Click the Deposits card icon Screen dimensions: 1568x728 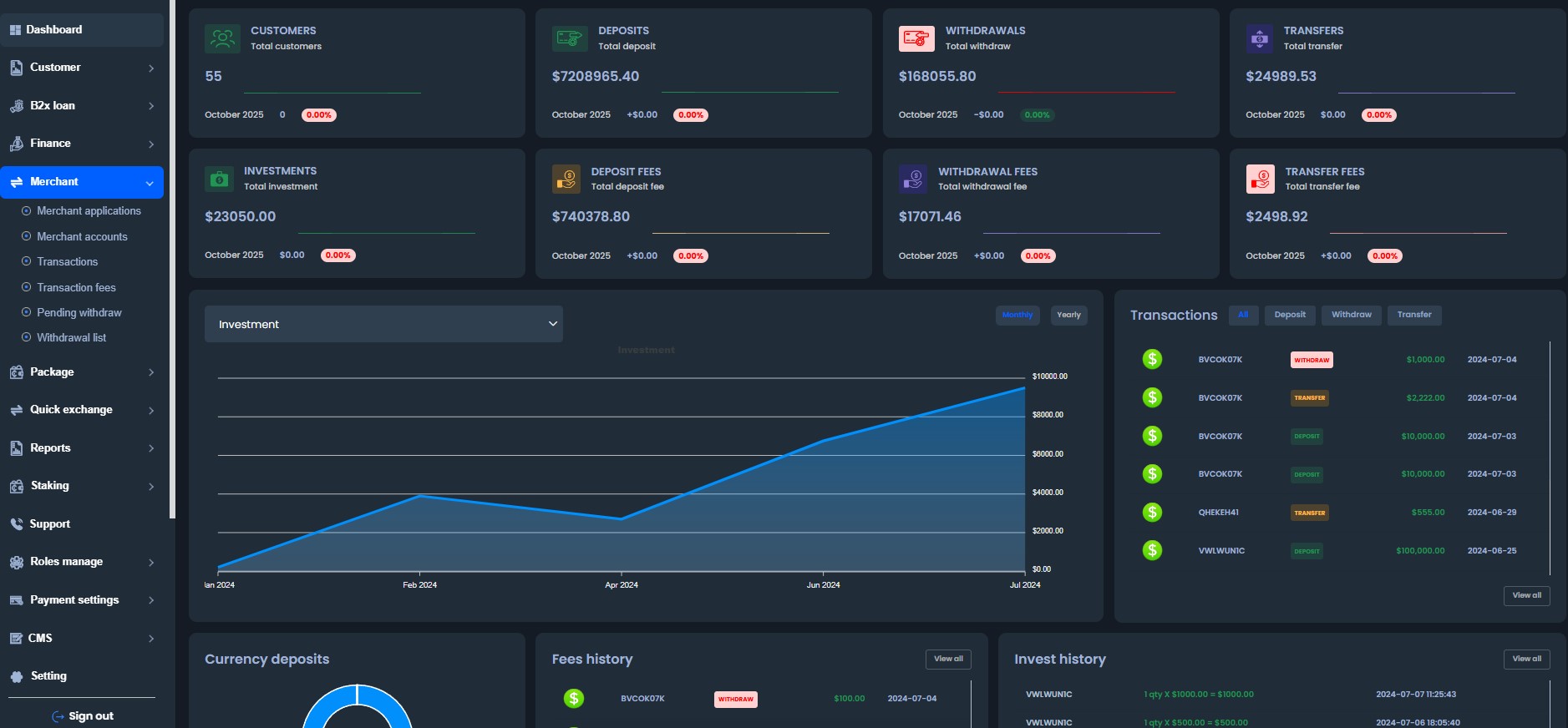pos(570,38)
